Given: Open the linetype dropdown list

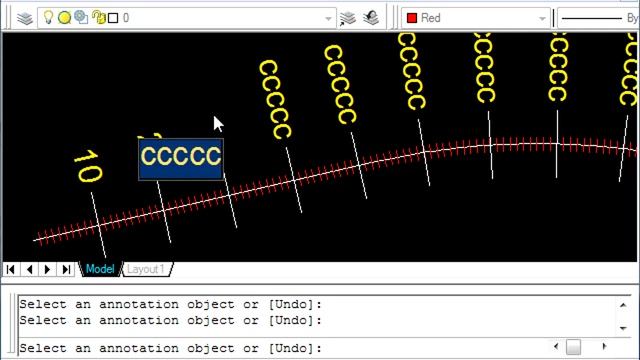Looking at the screenshot, I should pos(598,18).
